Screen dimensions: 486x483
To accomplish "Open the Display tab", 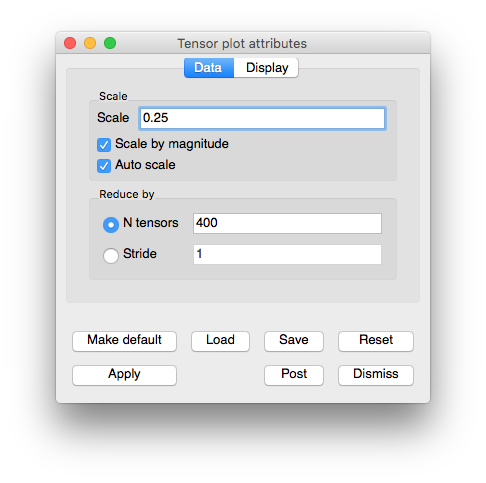I will 266,68.
